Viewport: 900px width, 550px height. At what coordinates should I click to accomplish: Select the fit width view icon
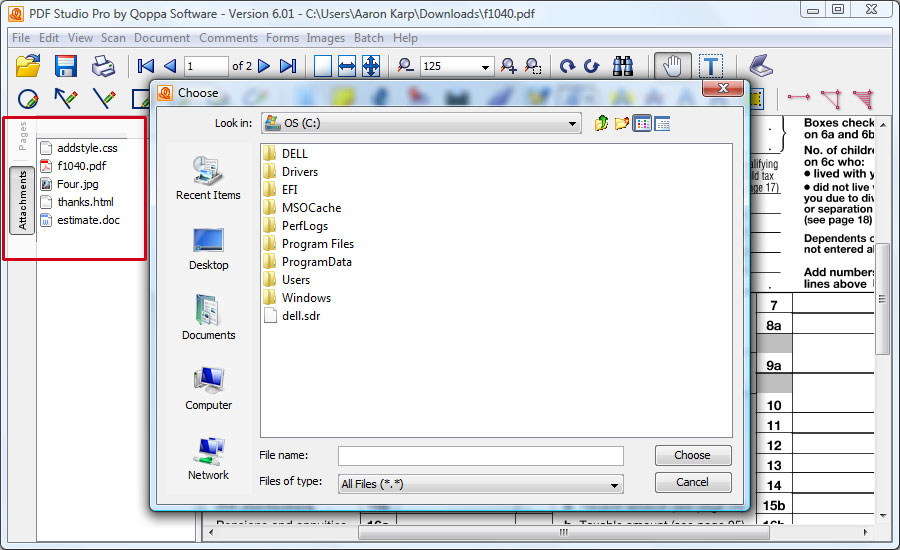pos(347,66)
